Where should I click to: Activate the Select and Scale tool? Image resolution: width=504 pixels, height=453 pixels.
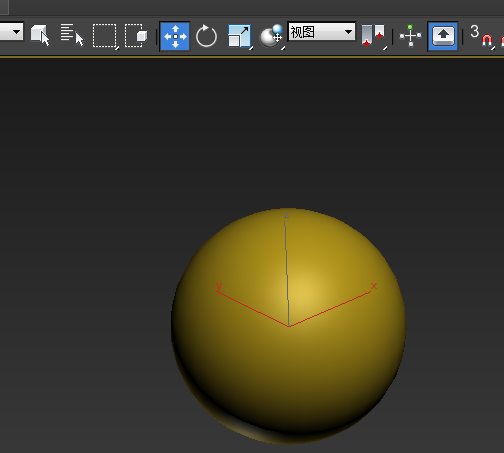coord(240,36)
